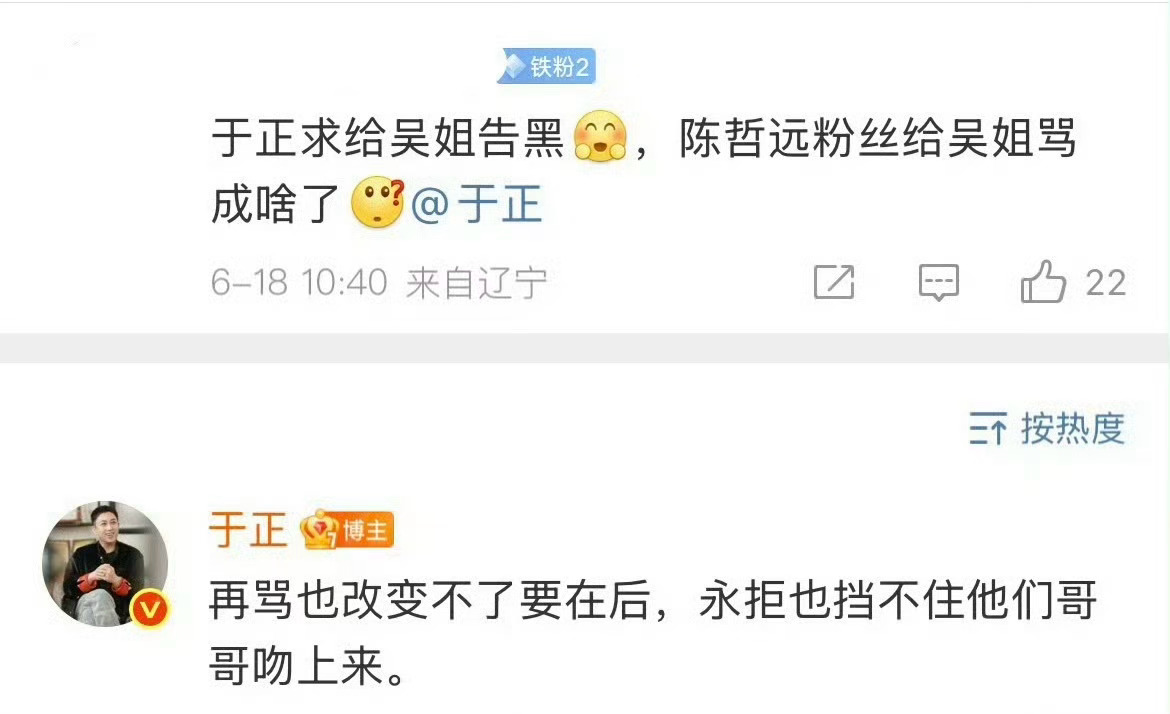The width and height of the screenshot is (1170, 714).
Task: Tap the orange V verified badge
Action: click(149, 610)
